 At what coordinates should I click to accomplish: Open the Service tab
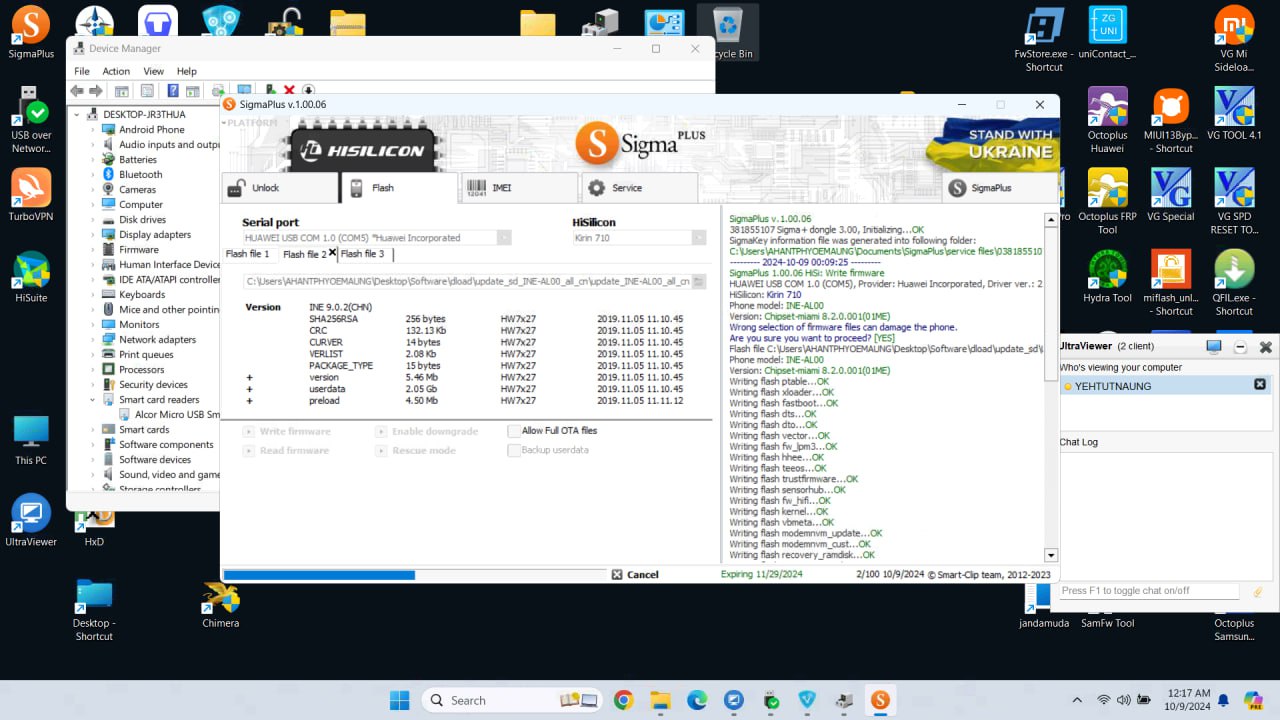coord(639,188)
